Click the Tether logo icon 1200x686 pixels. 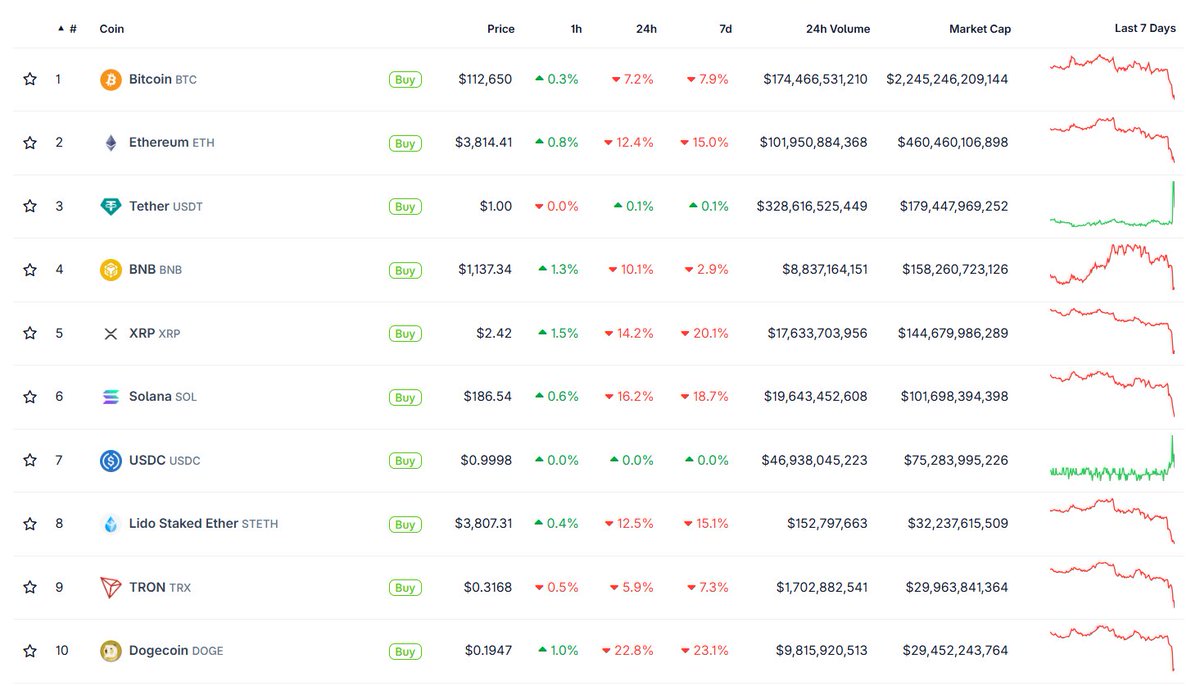point(111,206)
